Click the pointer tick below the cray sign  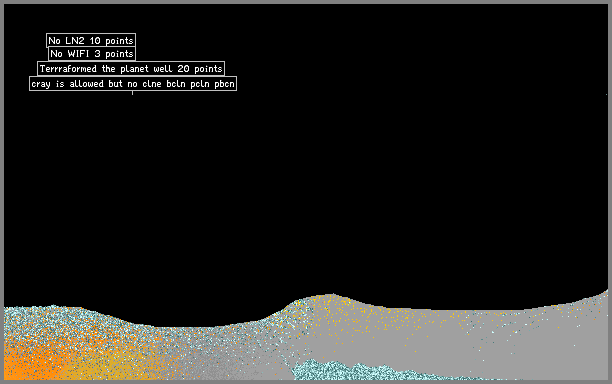tap(132, 93)
